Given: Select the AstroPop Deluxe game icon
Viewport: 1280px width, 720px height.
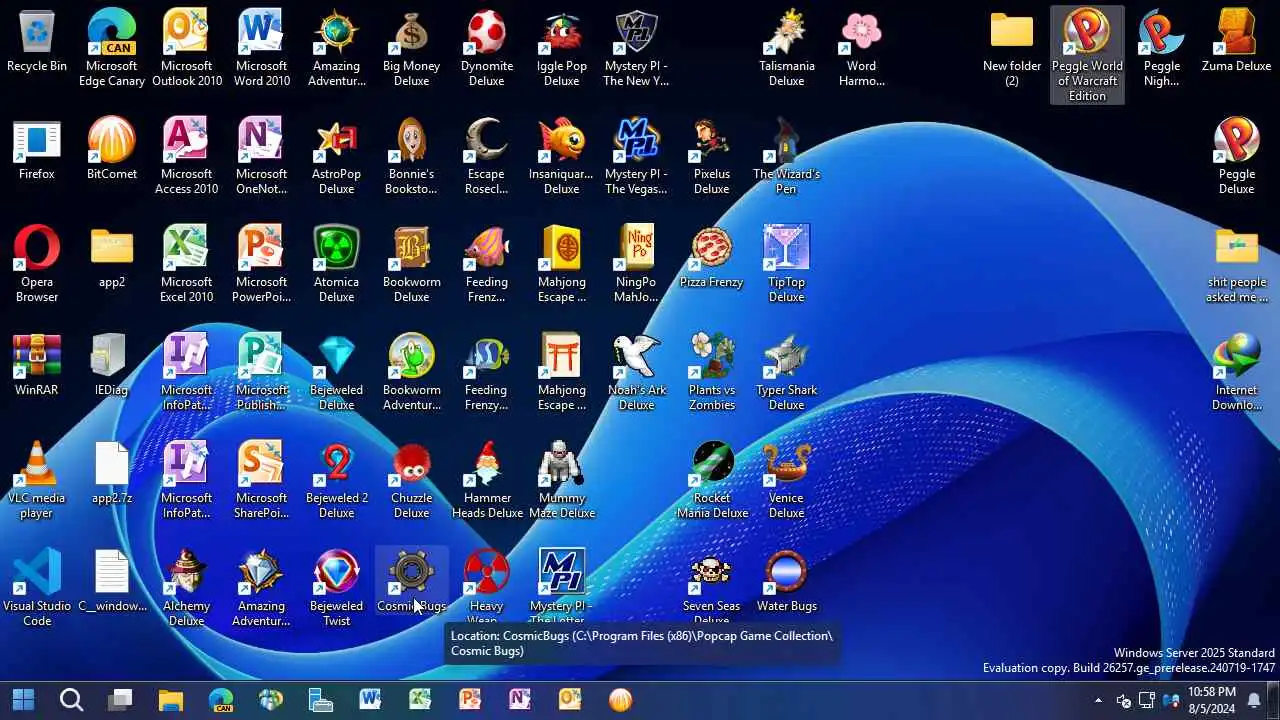Looking at the screenshot, I should tap(337, 155).
